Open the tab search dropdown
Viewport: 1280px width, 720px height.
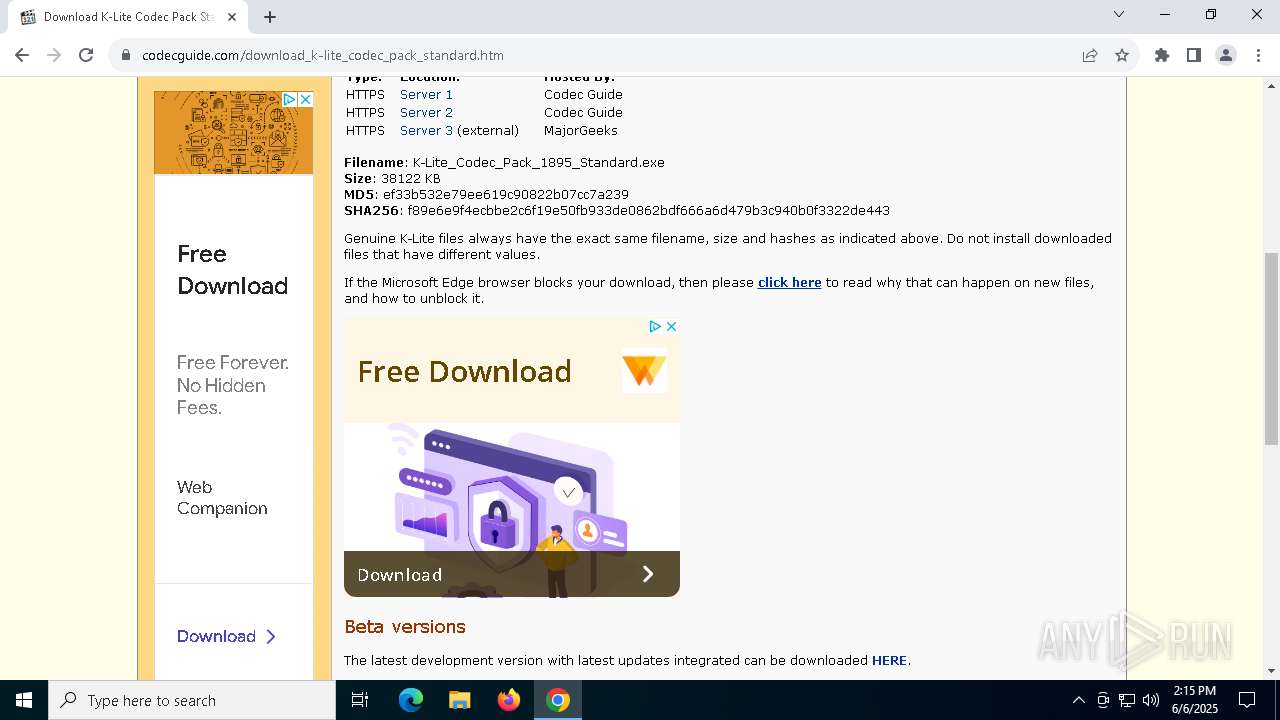pos(1119,14)
